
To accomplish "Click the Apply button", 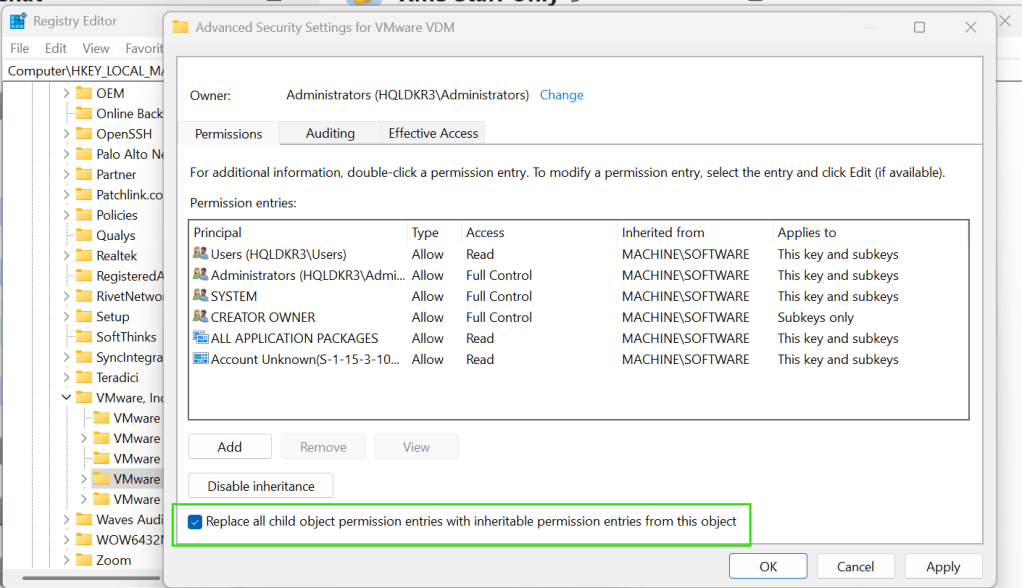I will (x=943, y=566).
